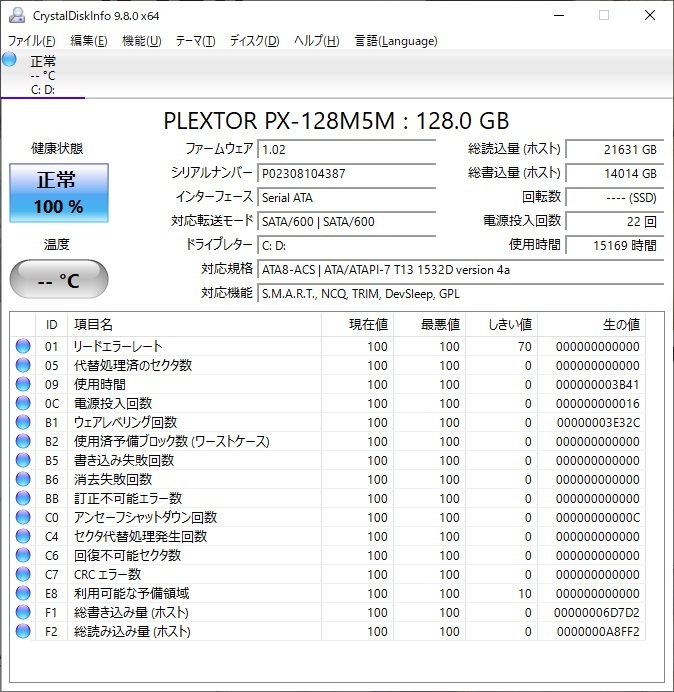Click status orb for B1 ウェアレベリング回数
The width and height of the screenshot is (674, 692).
(x=23, y=422)
